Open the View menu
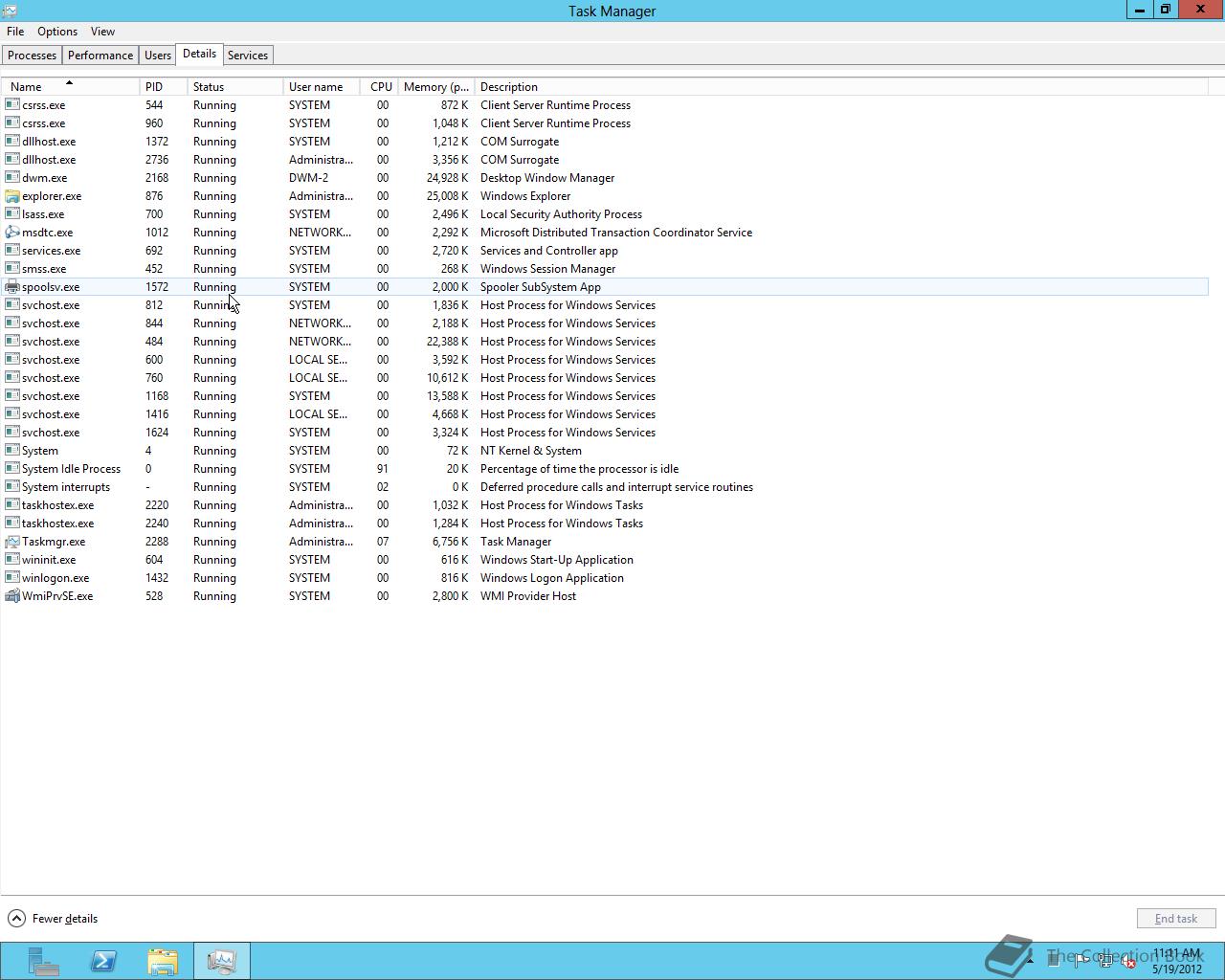1225x980 pixels. click(102, 32)
